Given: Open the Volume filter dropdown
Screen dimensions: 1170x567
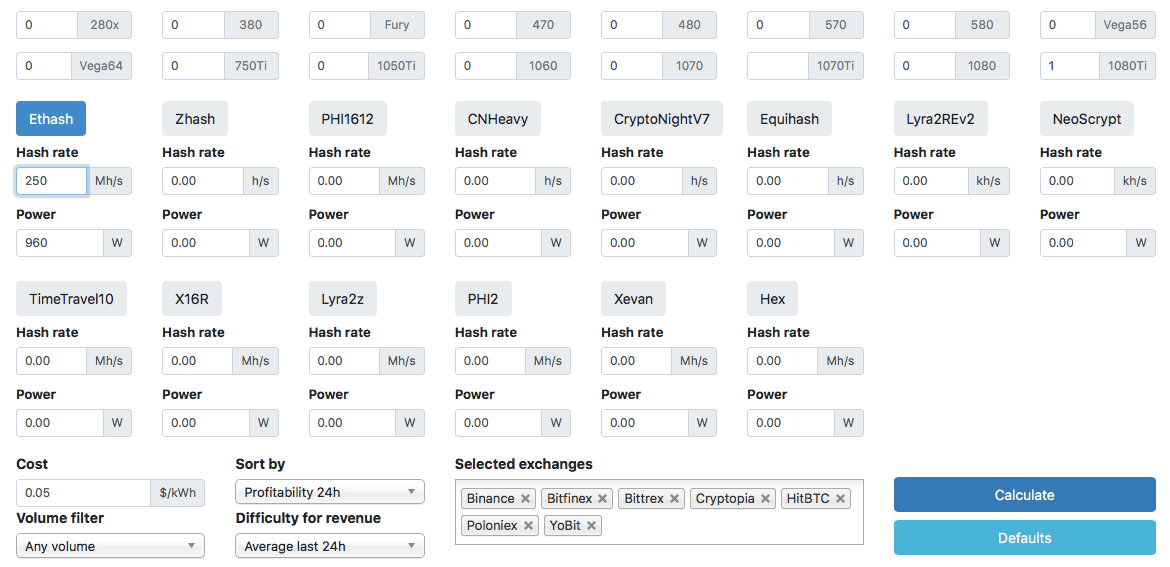Looking at the screenshot, I should click(x=110, y=546).
